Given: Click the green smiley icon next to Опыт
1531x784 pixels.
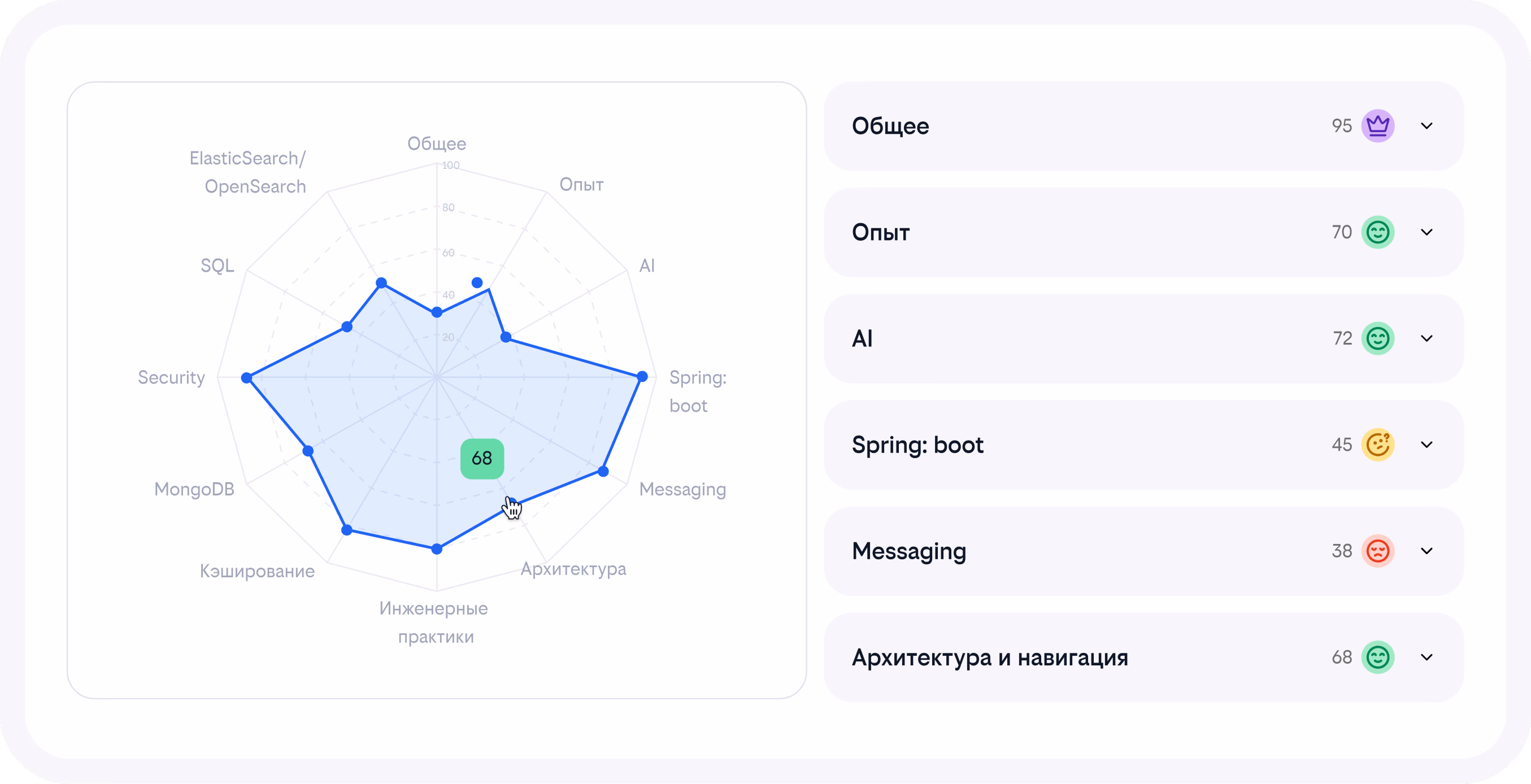Looking at the screenshot, I should click(x=1378, y=232).
